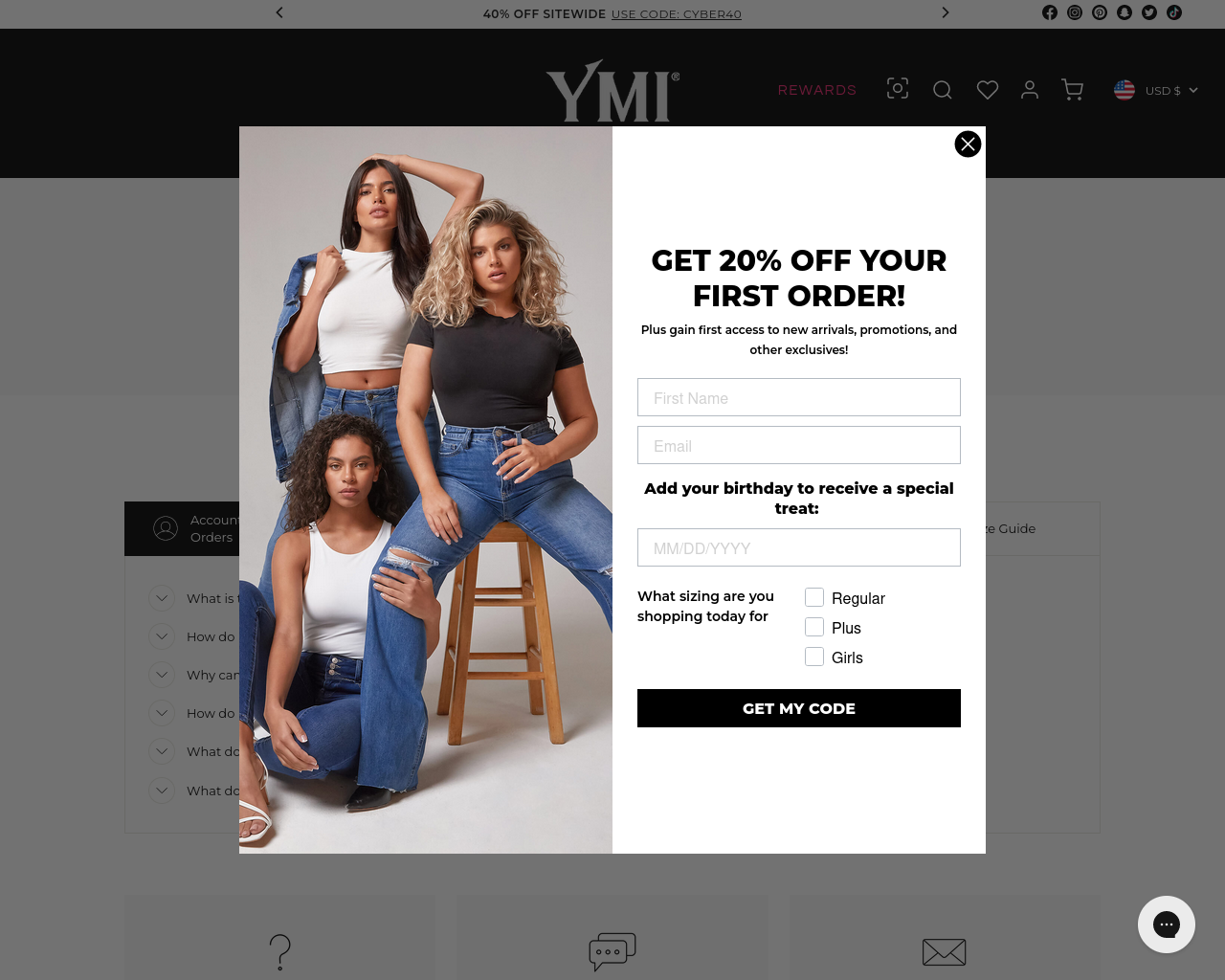1225x980 pixels.
Task: Check the Plus sizing checkbox
Action: (814, 627)
